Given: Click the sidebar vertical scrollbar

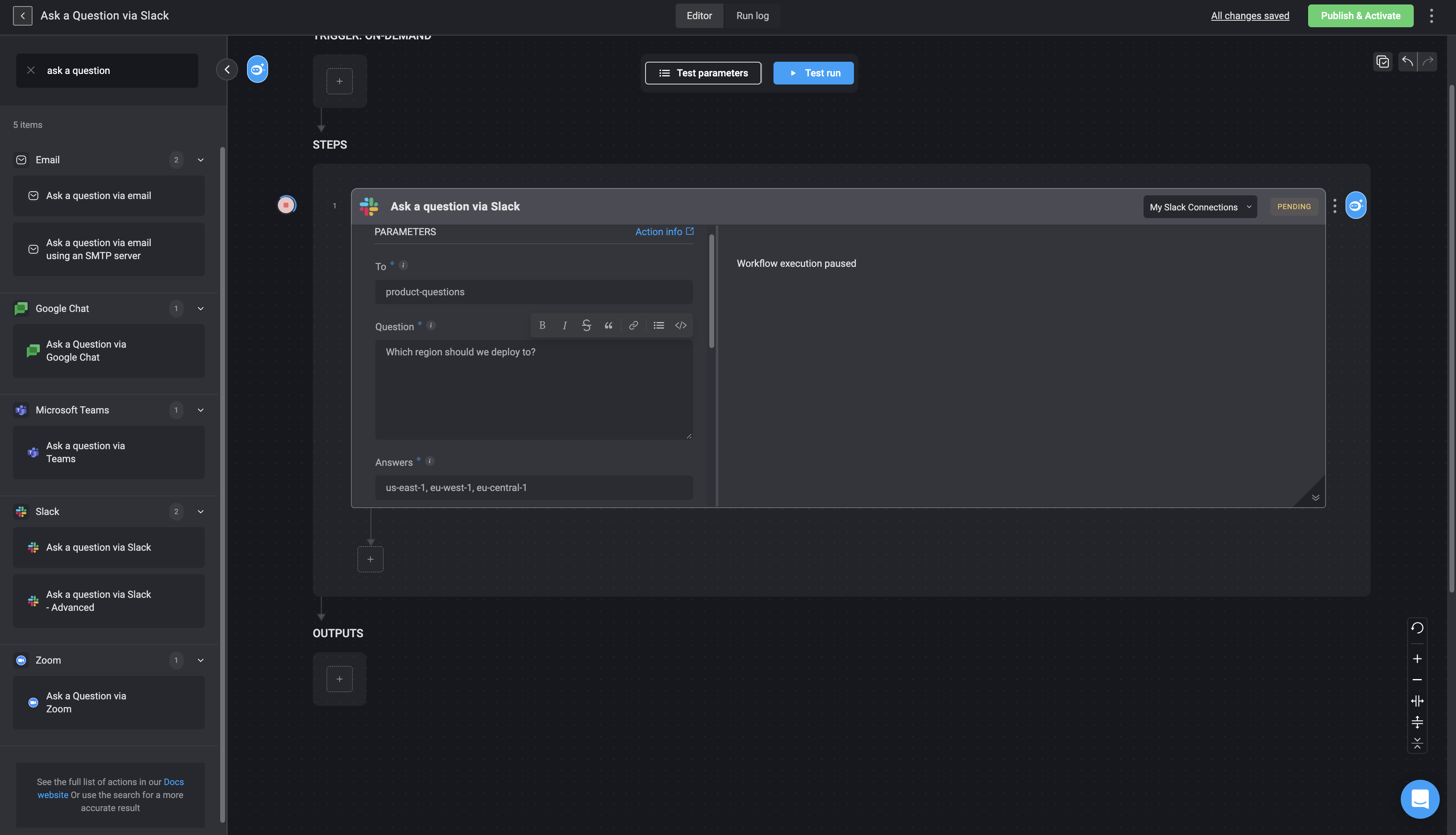Looking at the screenshot, I should click(223, 485).
